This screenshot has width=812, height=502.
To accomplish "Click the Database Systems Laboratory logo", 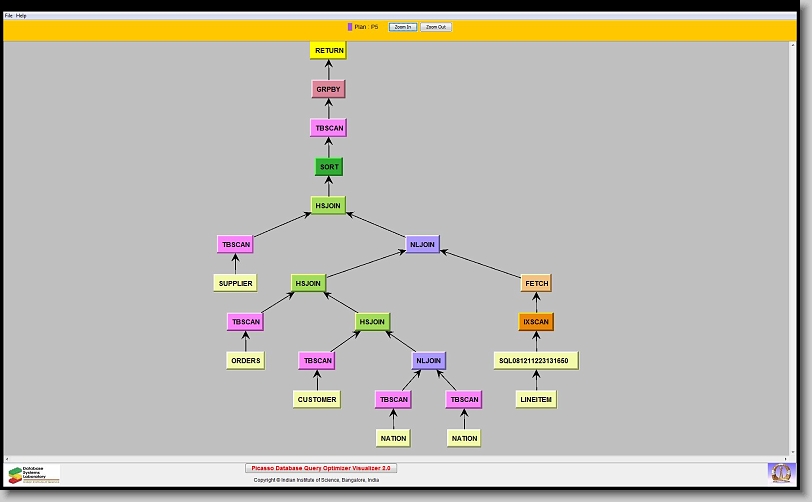I will (x=34, y=473).
